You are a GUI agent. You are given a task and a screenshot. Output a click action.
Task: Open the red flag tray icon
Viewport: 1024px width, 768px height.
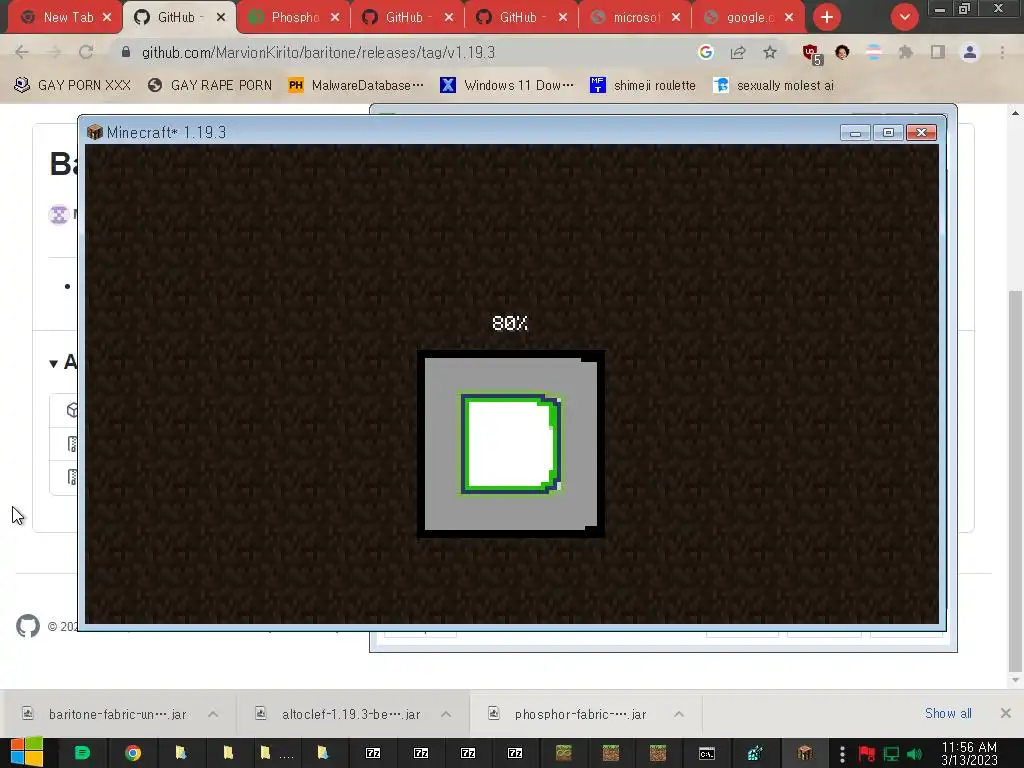[867, 754]
